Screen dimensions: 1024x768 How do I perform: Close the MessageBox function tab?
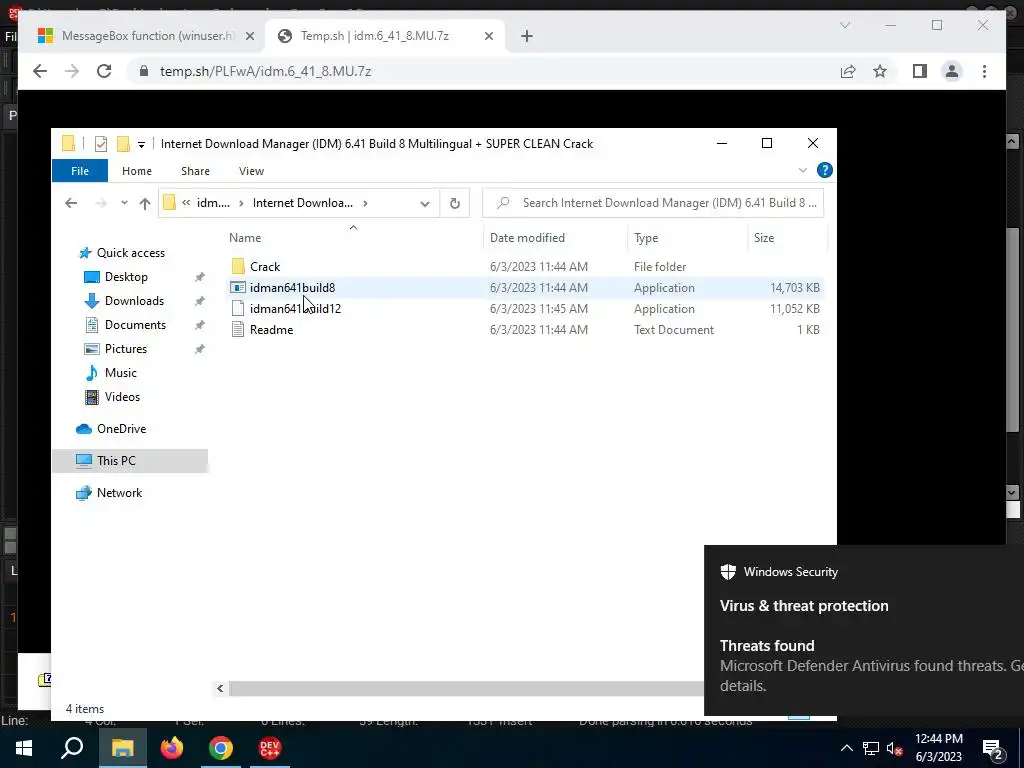[x=249, y=36]
